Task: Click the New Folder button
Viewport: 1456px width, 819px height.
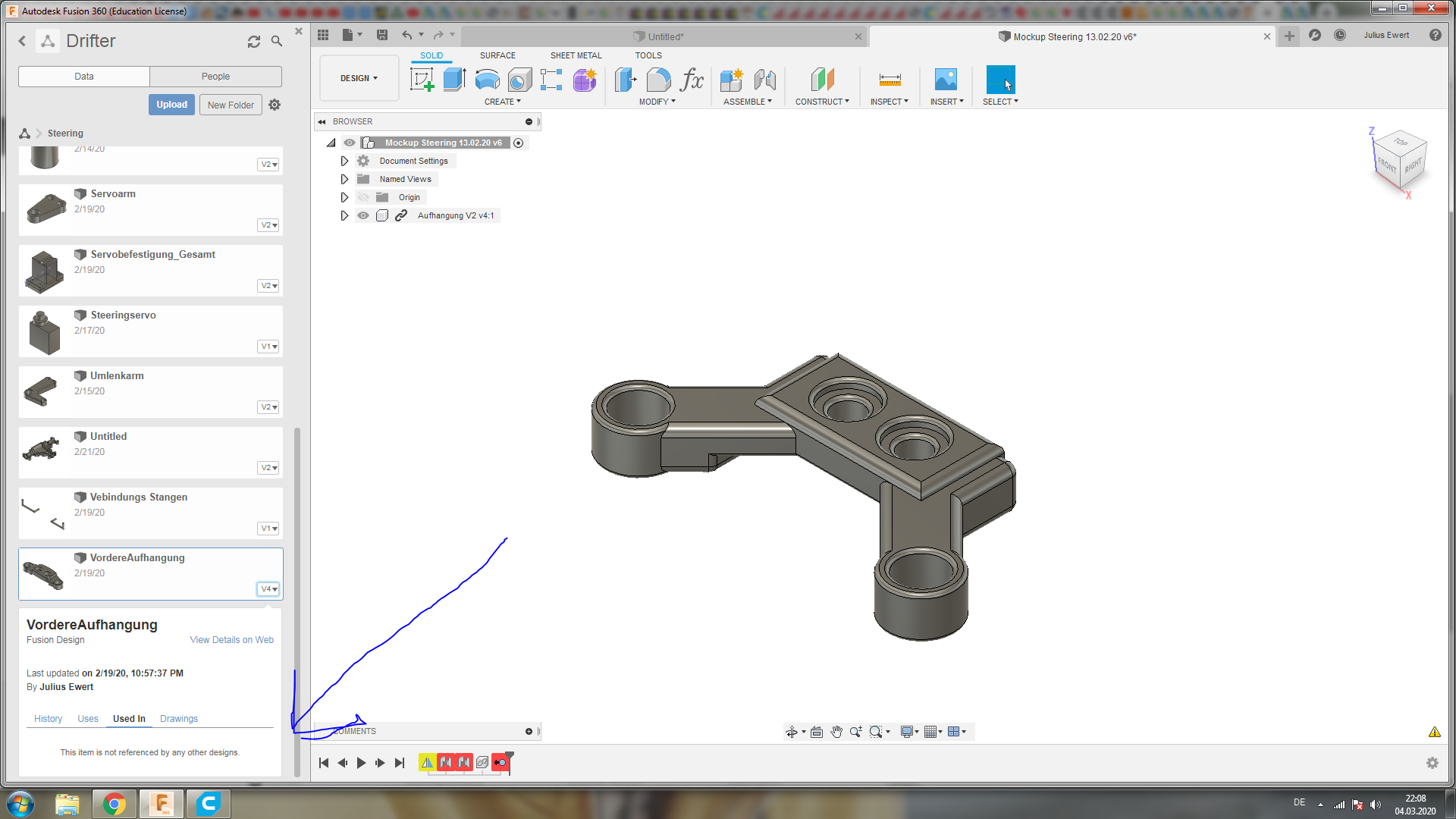Action: tap(231, 105)
